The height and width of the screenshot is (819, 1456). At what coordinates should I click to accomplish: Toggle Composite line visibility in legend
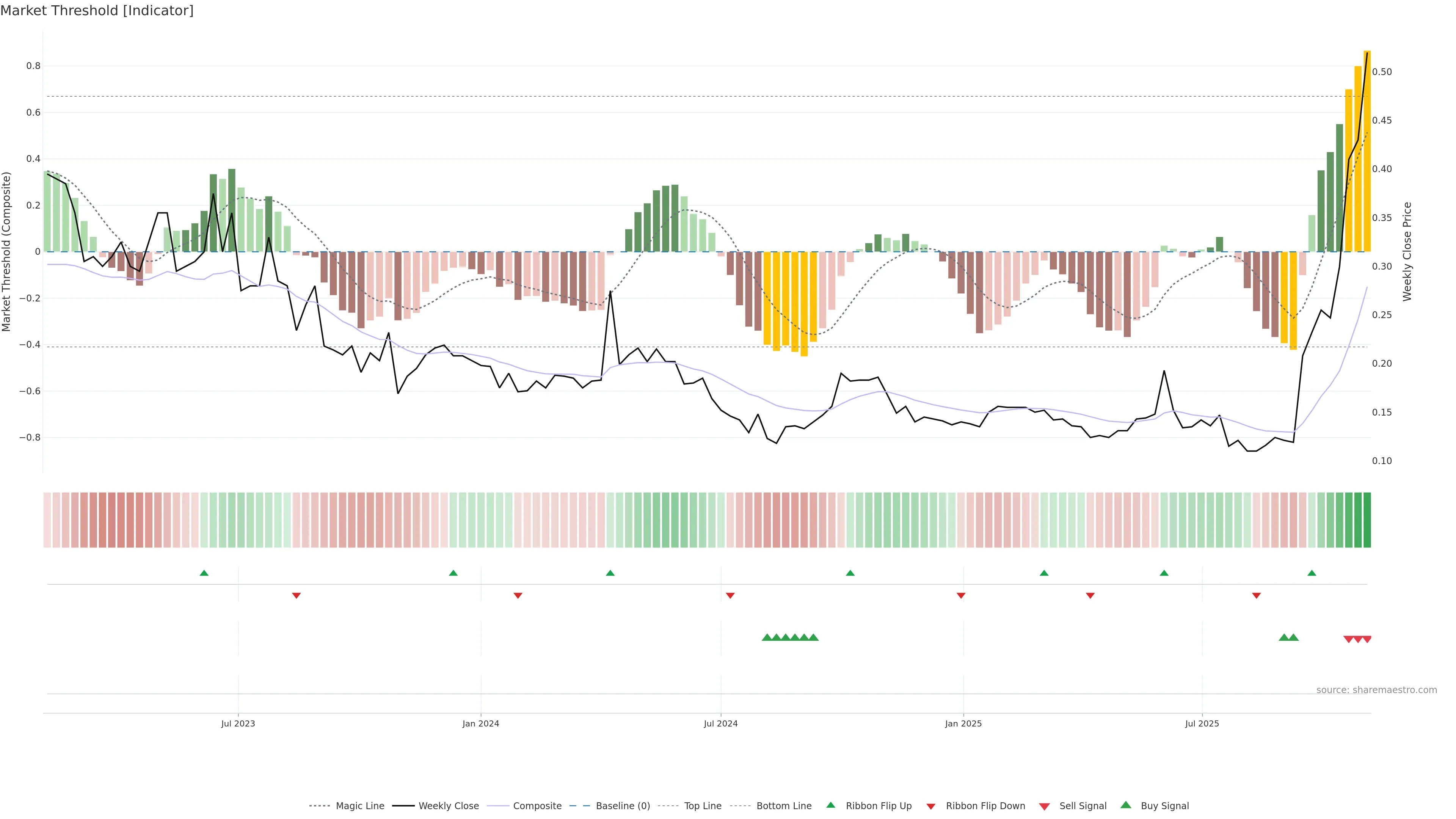pyautogui.click(x=537, y=806)
